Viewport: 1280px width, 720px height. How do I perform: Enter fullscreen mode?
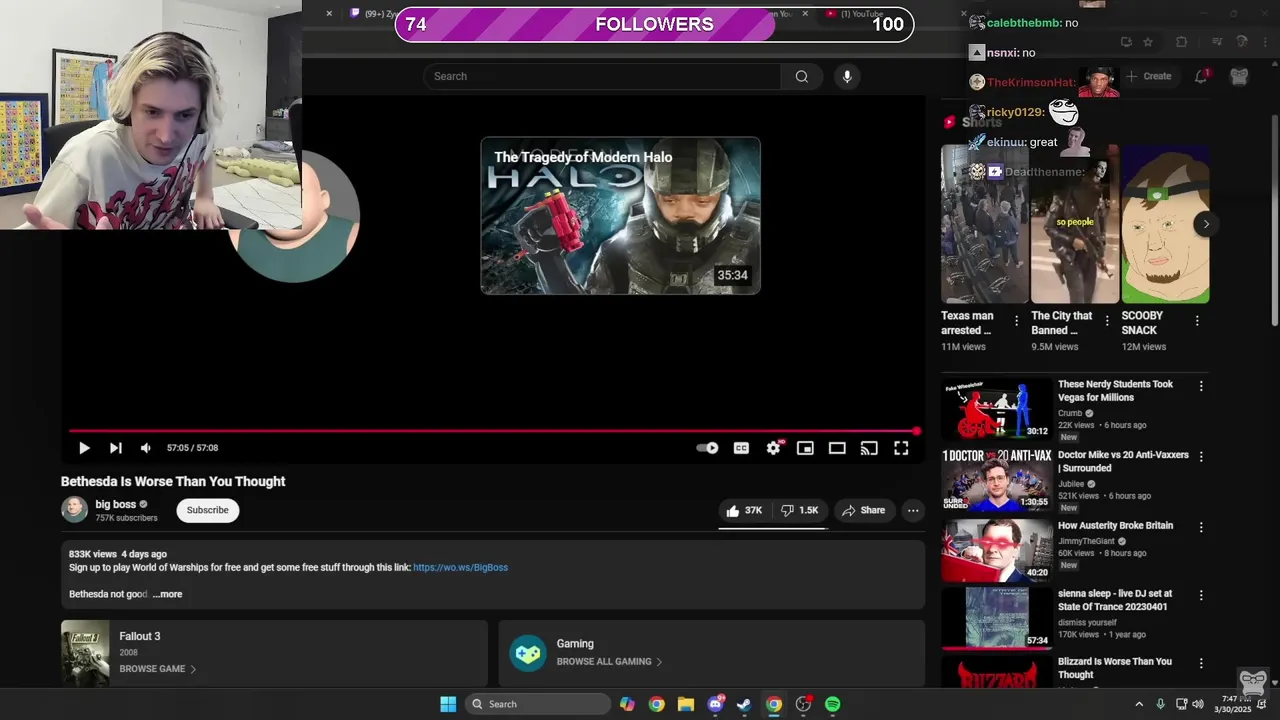click(901, 448)
